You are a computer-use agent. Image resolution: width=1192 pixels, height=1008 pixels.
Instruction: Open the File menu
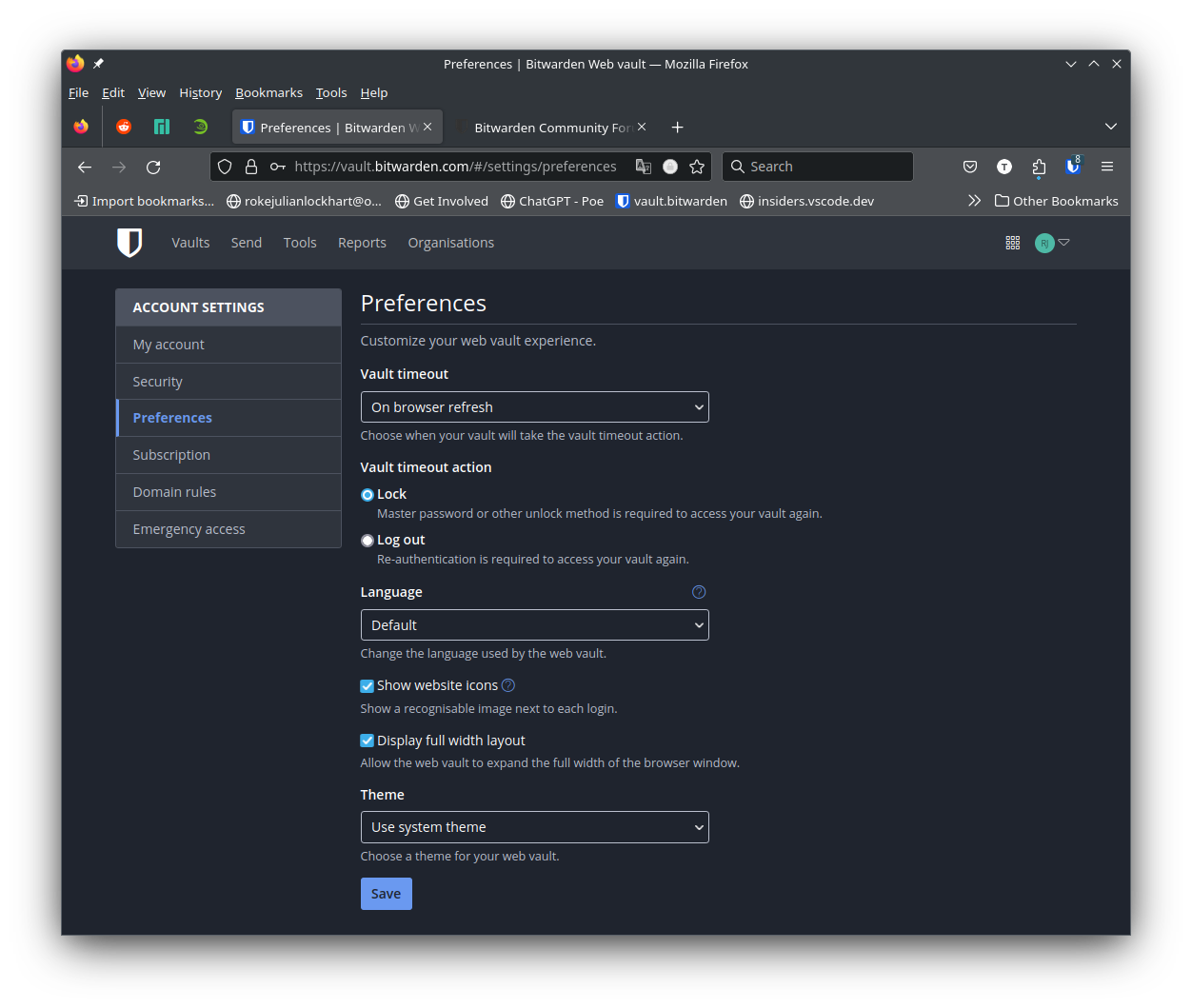tap(79, 92)
